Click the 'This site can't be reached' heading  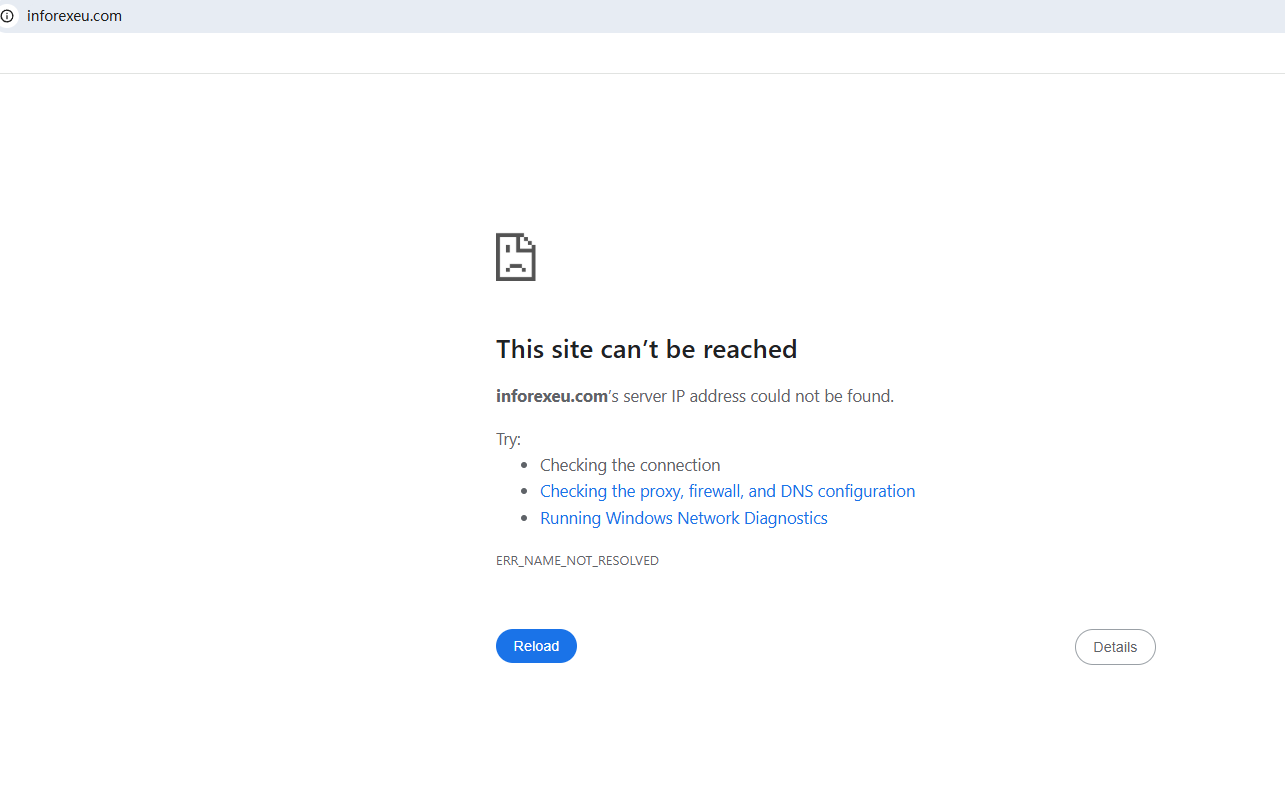click(x=646, y=349)
